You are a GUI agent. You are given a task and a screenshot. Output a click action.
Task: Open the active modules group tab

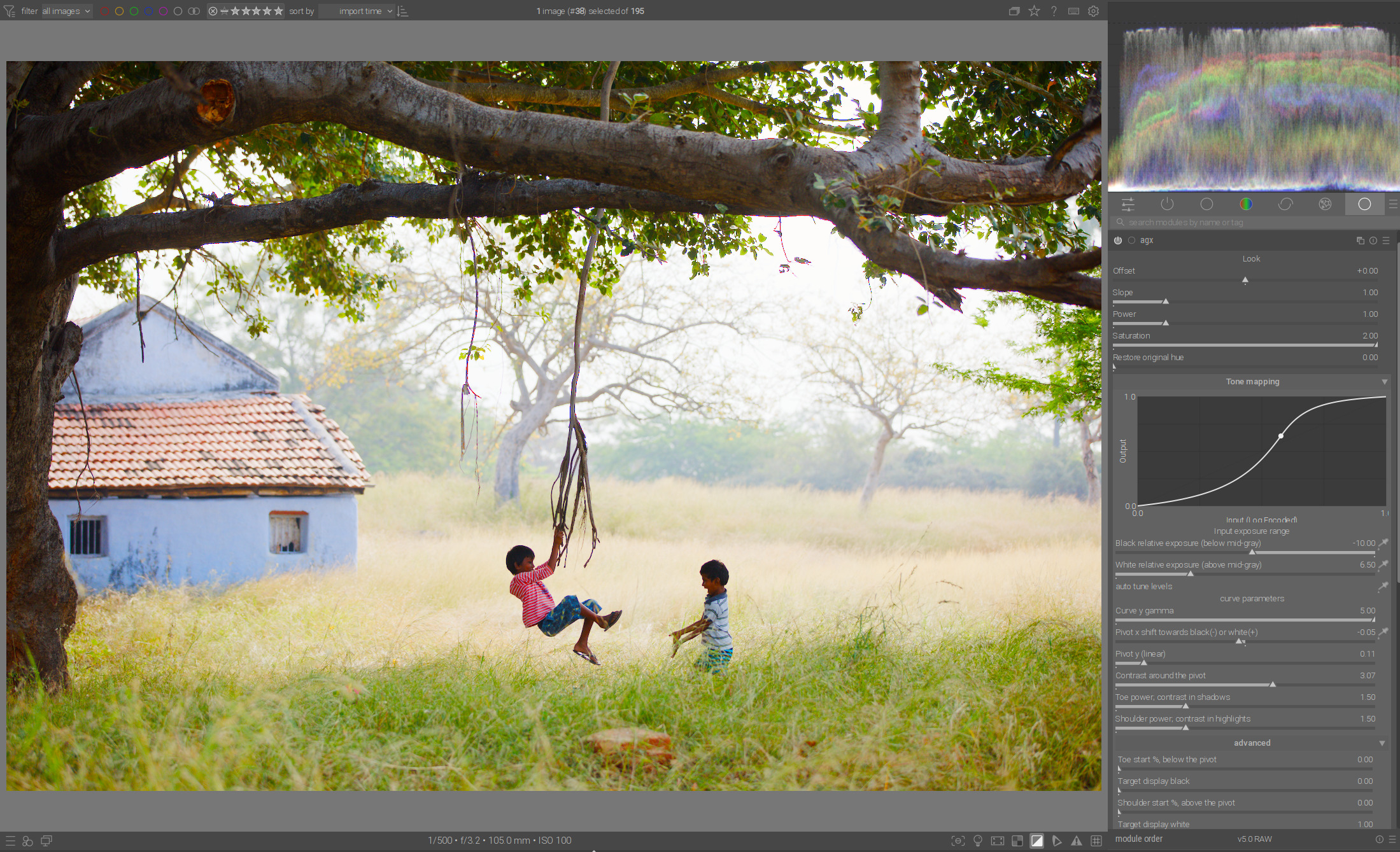(1167, 204)
